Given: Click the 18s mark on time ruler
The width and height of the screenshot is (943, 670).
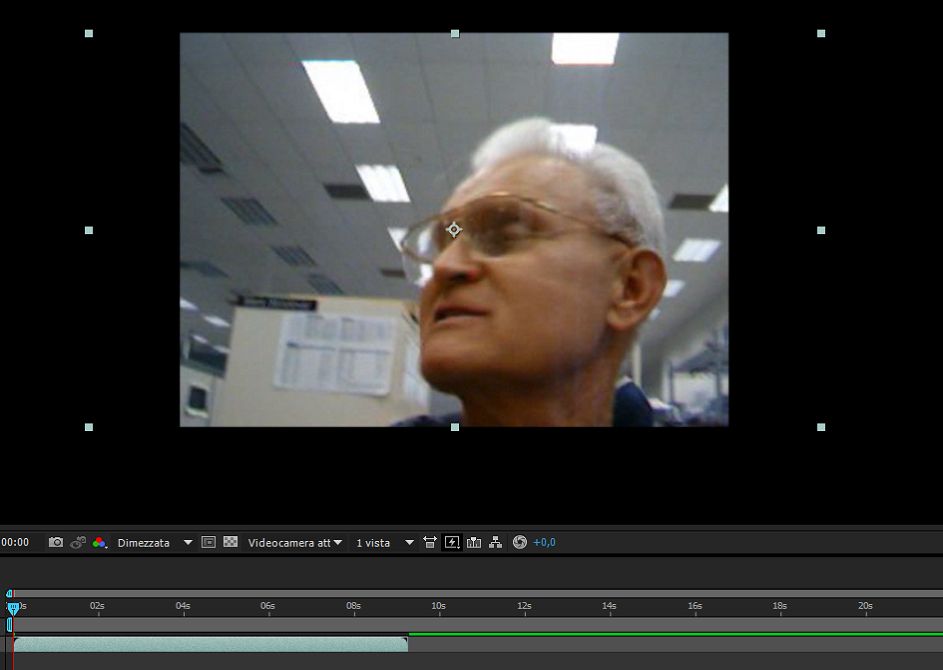Looking at the screenshot, I should [780, 606].
